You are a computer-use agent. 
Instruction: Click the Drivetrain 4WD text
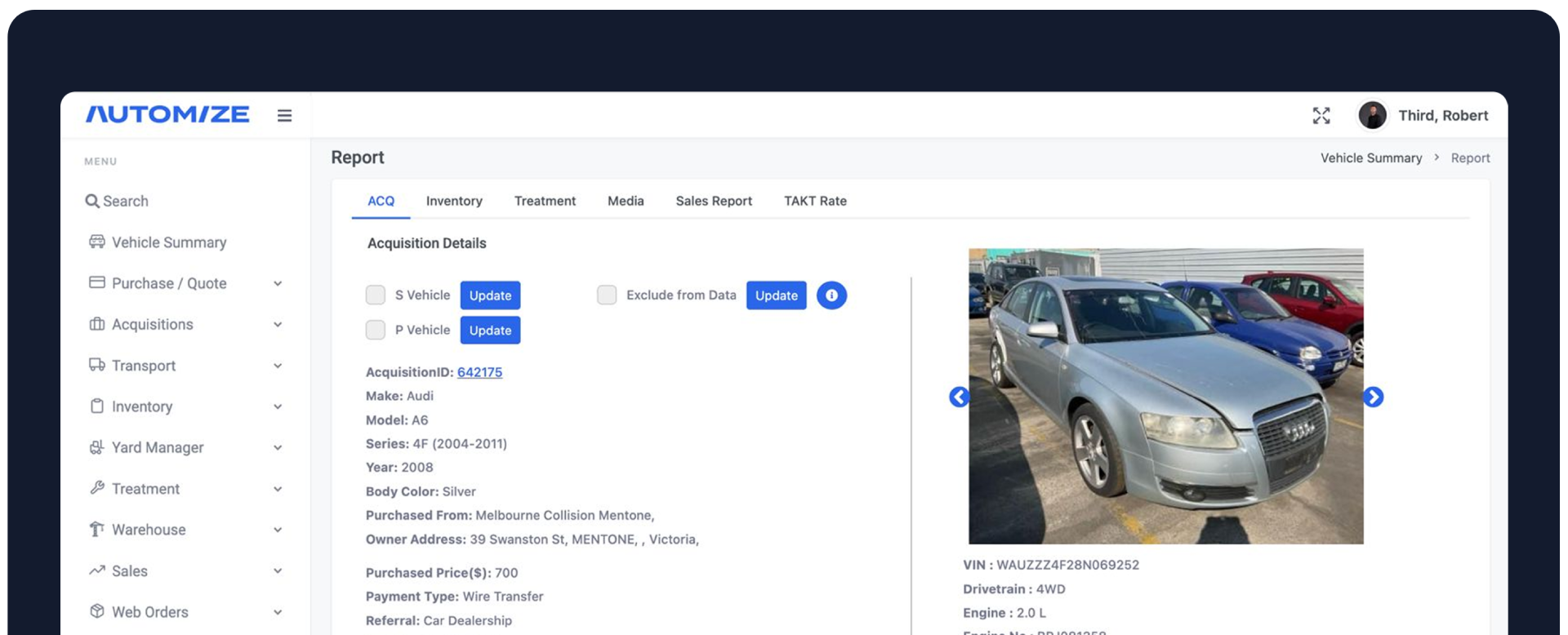(x=1014, y=589)
